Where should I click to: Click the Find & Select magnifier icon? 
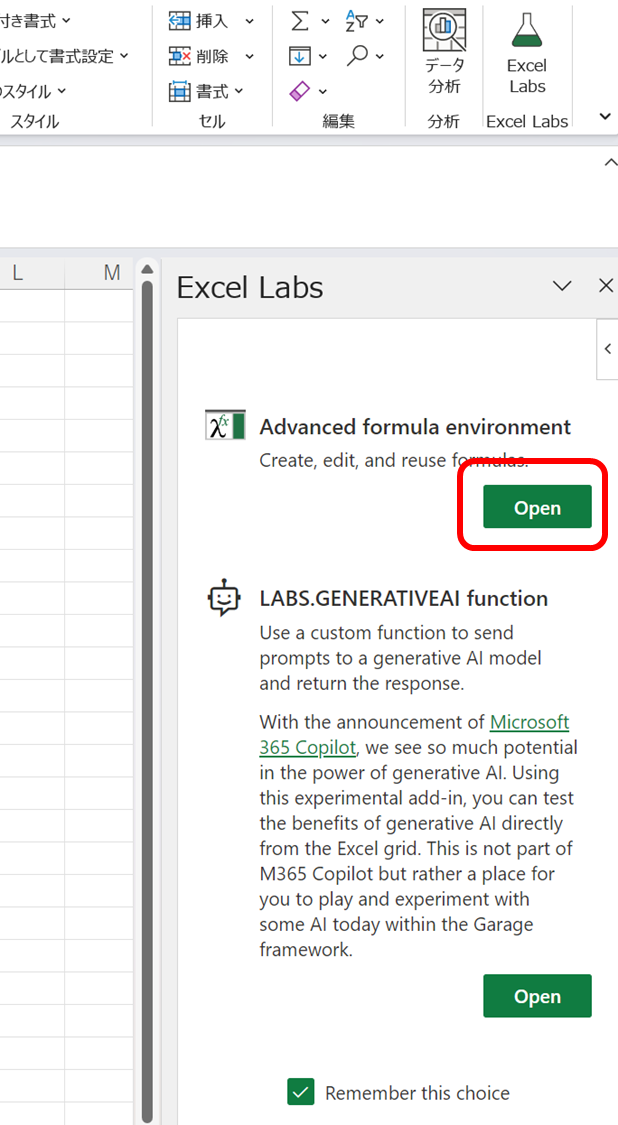357,55
